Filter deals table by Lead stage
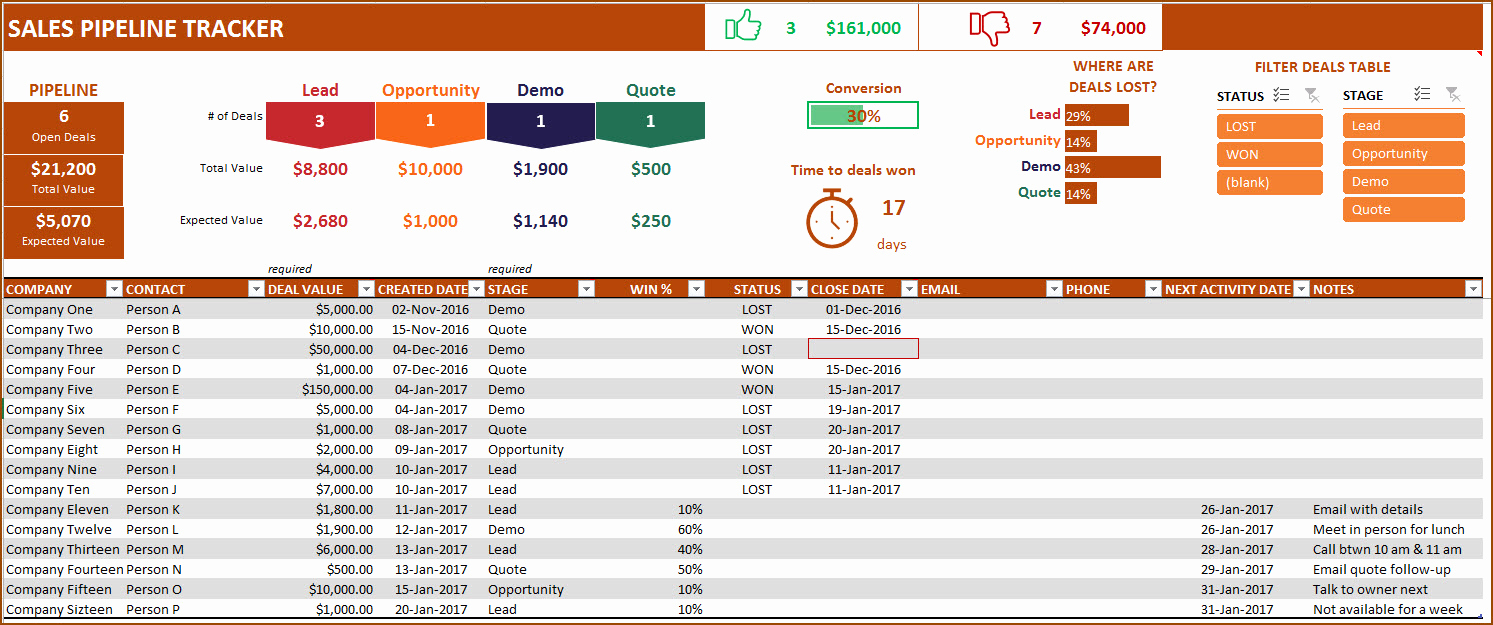The height and width of the screenshot is (625, 1493). (x=1404, y=125)
